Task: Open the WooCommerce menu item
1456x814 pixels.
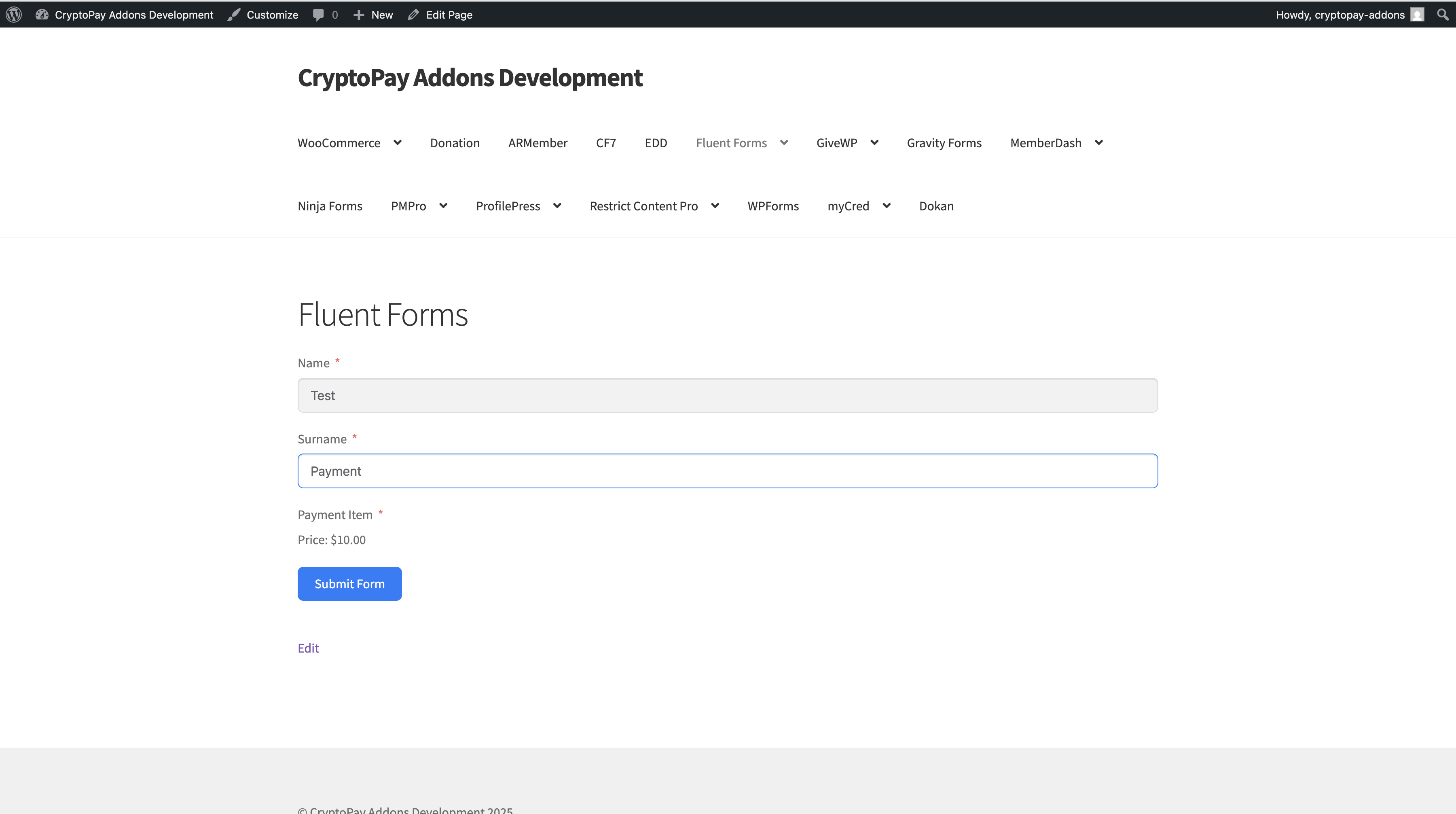Action: pyautogui.click(x=339, y=143)
